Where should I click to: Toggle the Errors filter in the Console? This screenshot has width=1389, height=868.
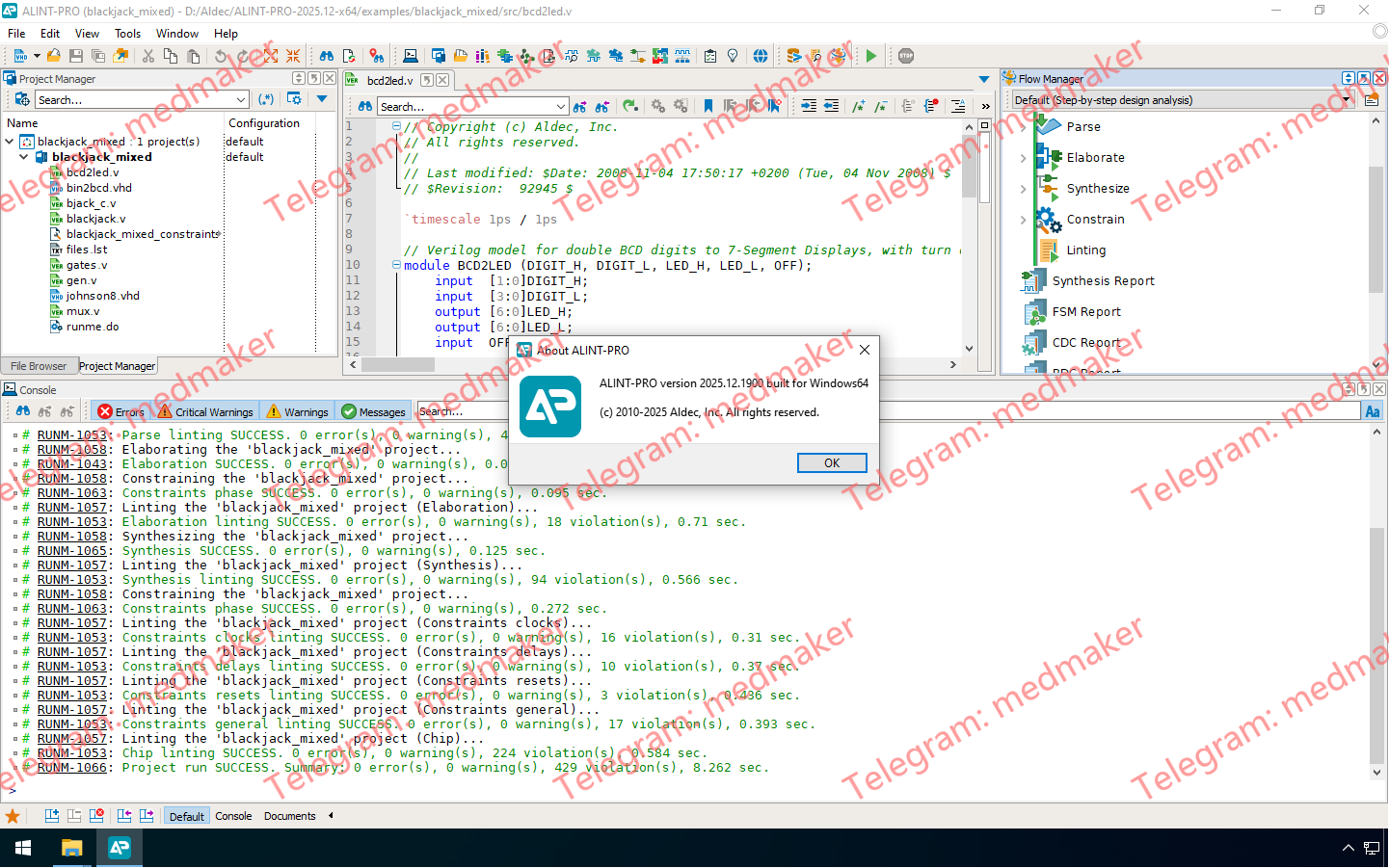coord(120,411)
